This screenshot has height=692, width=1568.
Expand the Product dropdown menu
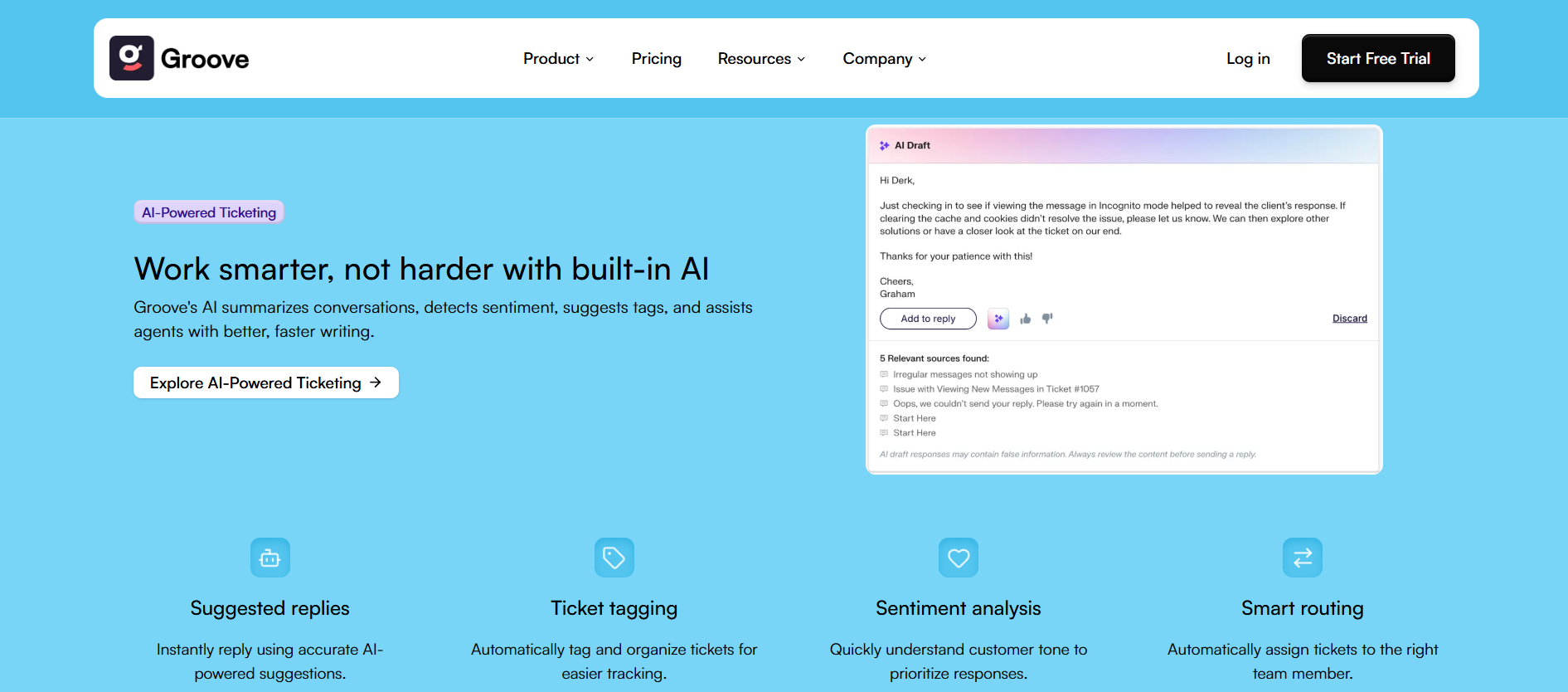click(x=558, y=59)
